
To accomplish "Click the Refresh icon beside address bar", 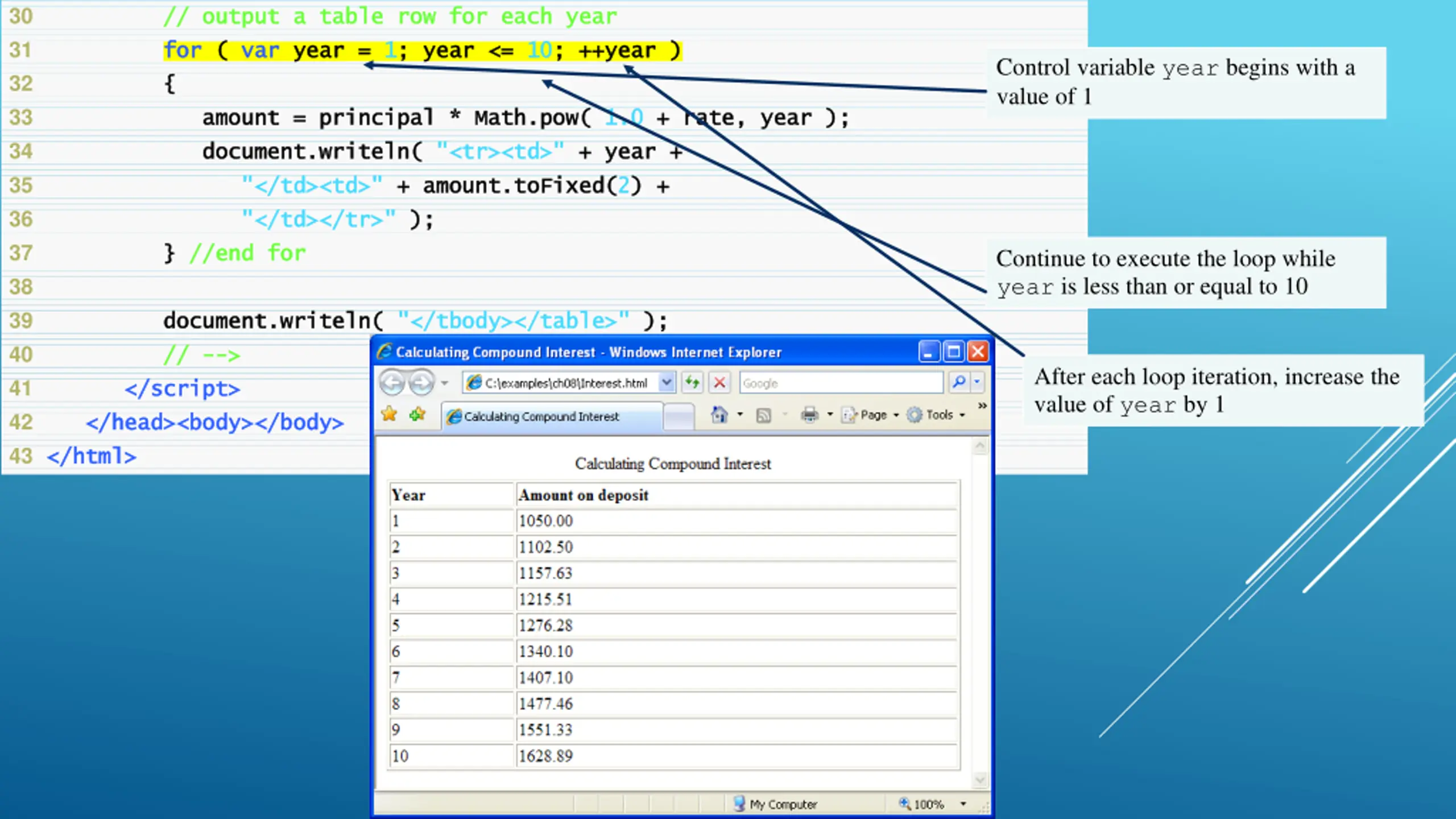I will 692,382.
